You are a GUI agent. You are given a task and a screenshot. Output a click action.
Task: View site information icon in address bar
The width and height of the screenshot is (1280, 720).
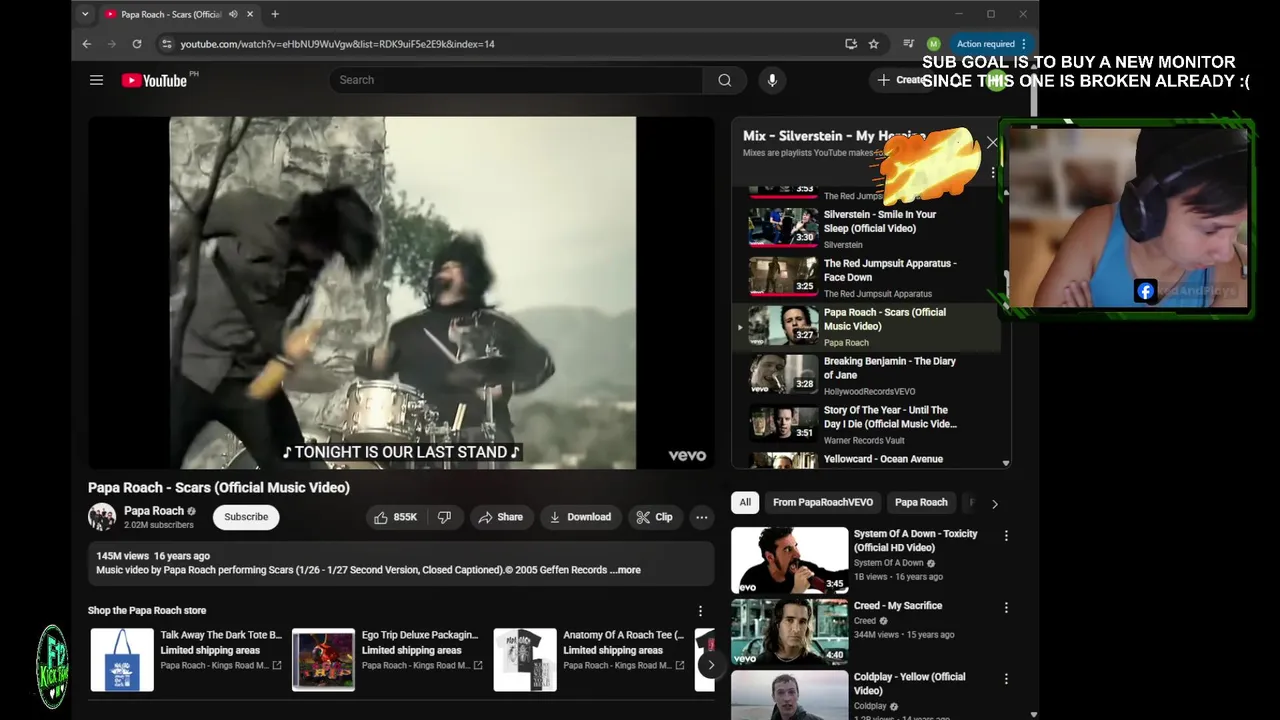coord(167,44)
